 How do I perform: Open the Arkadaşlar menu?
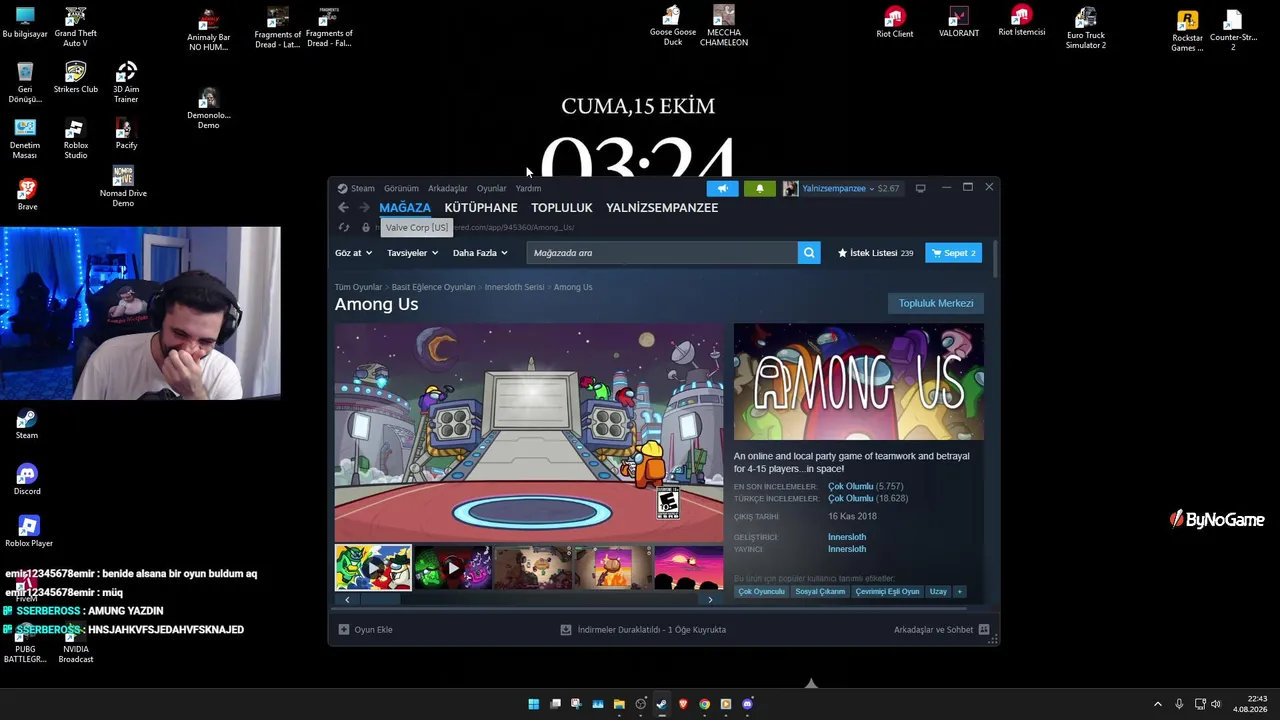click(x=447, y=188)
